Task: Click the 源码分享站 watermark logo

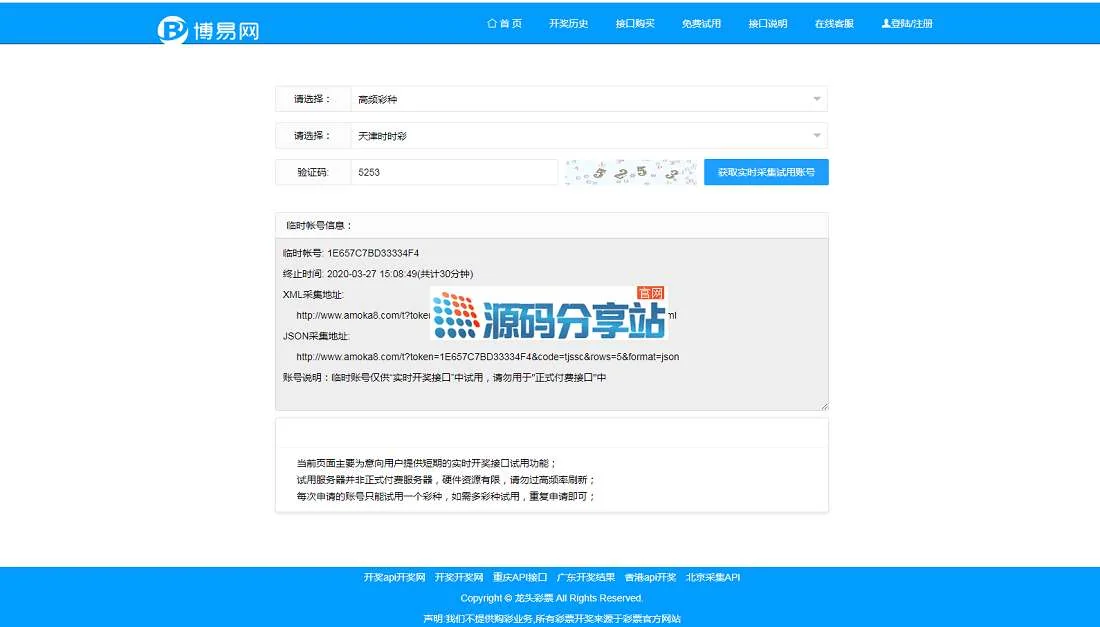Action: pos(549,314)
